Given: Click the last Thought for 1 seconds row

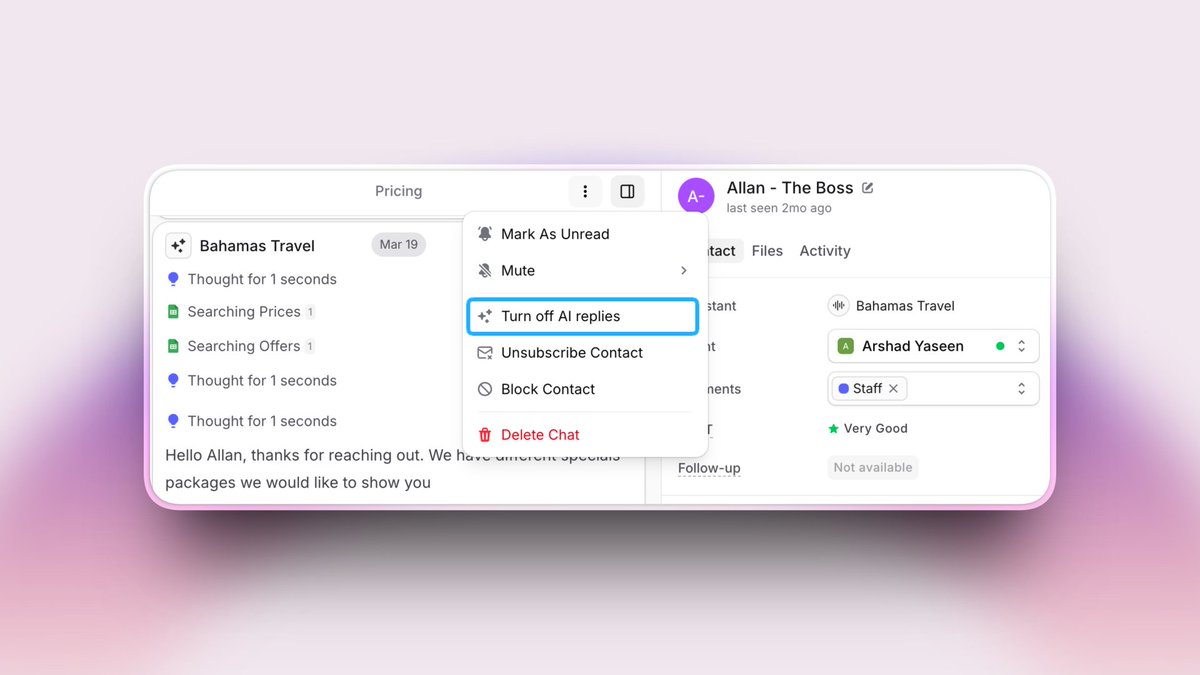Looking at the screenshot, I should pyautogui.click(x=251, y=421).
